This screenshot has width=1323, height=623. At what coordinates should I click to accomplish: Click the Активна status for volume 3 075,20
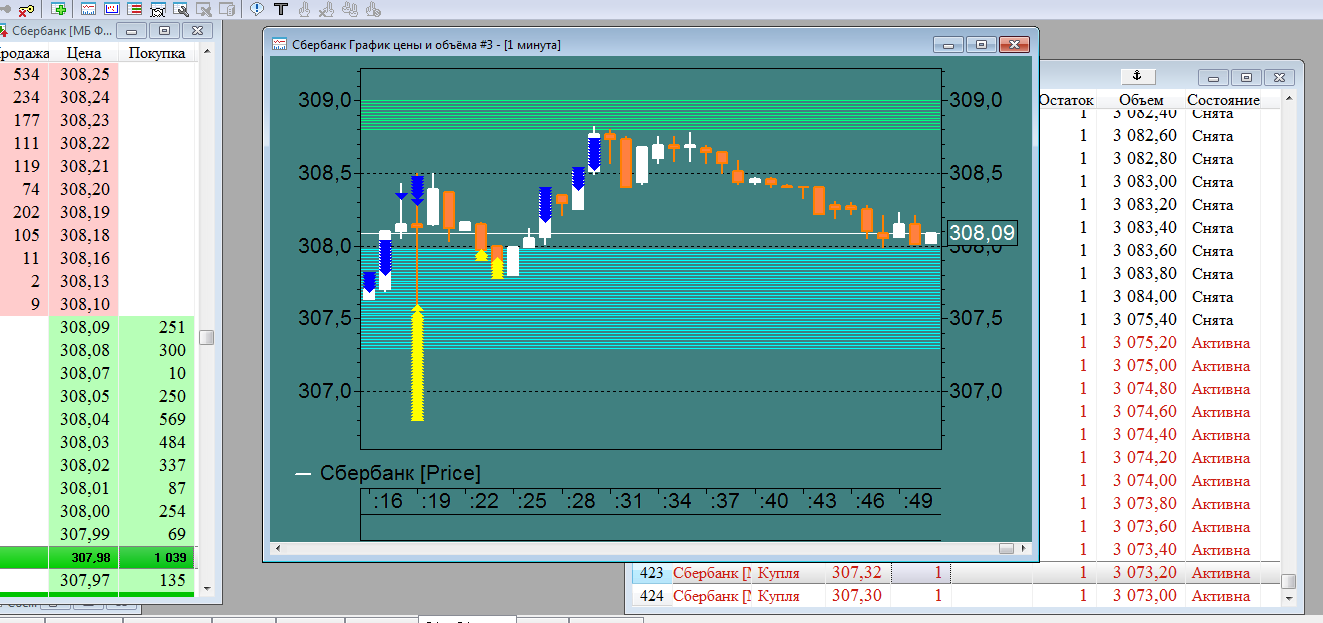coord(1221,342)
